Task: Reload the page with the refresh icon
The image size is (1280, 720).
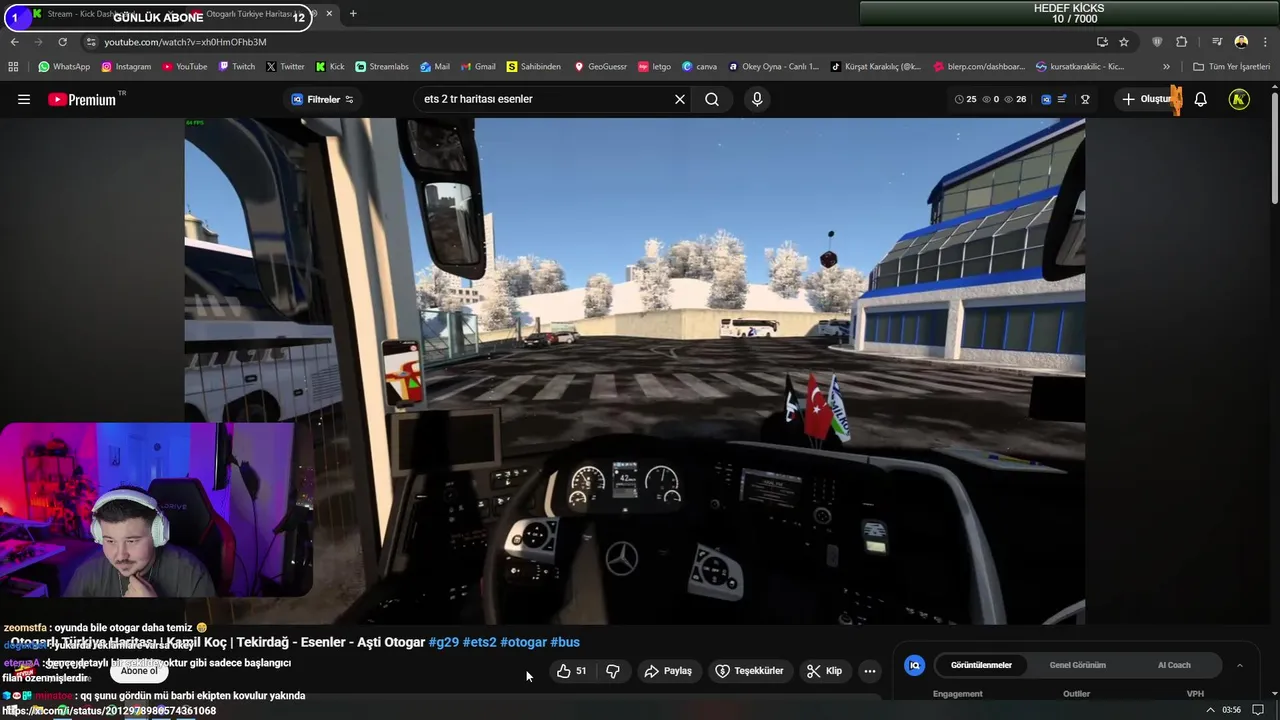Action: point(62,42)
